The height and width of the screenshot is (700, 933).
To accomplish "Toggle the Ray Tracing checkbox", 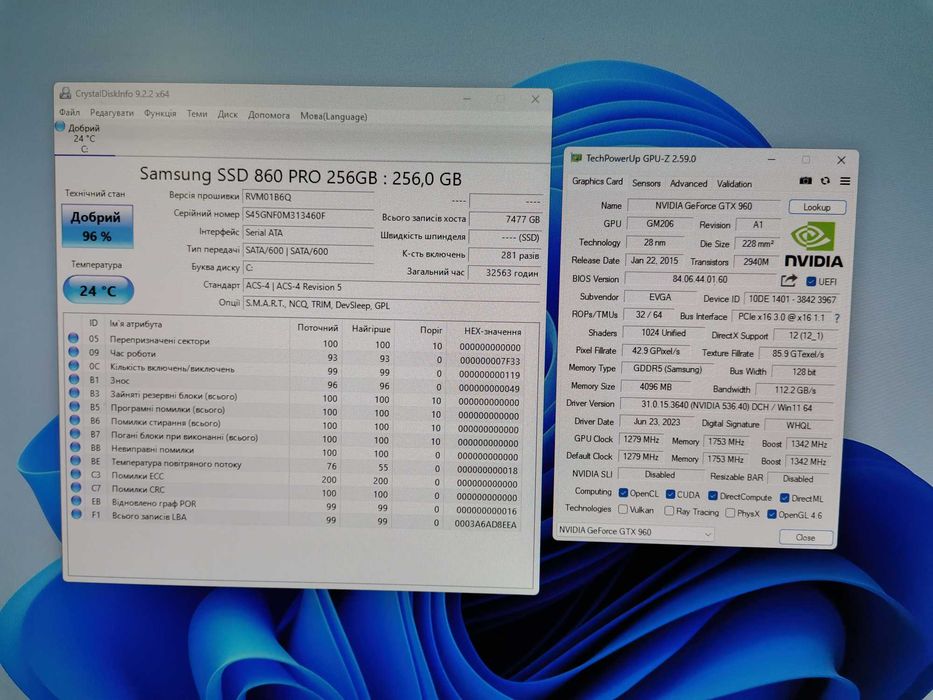I will pos(669,511).
